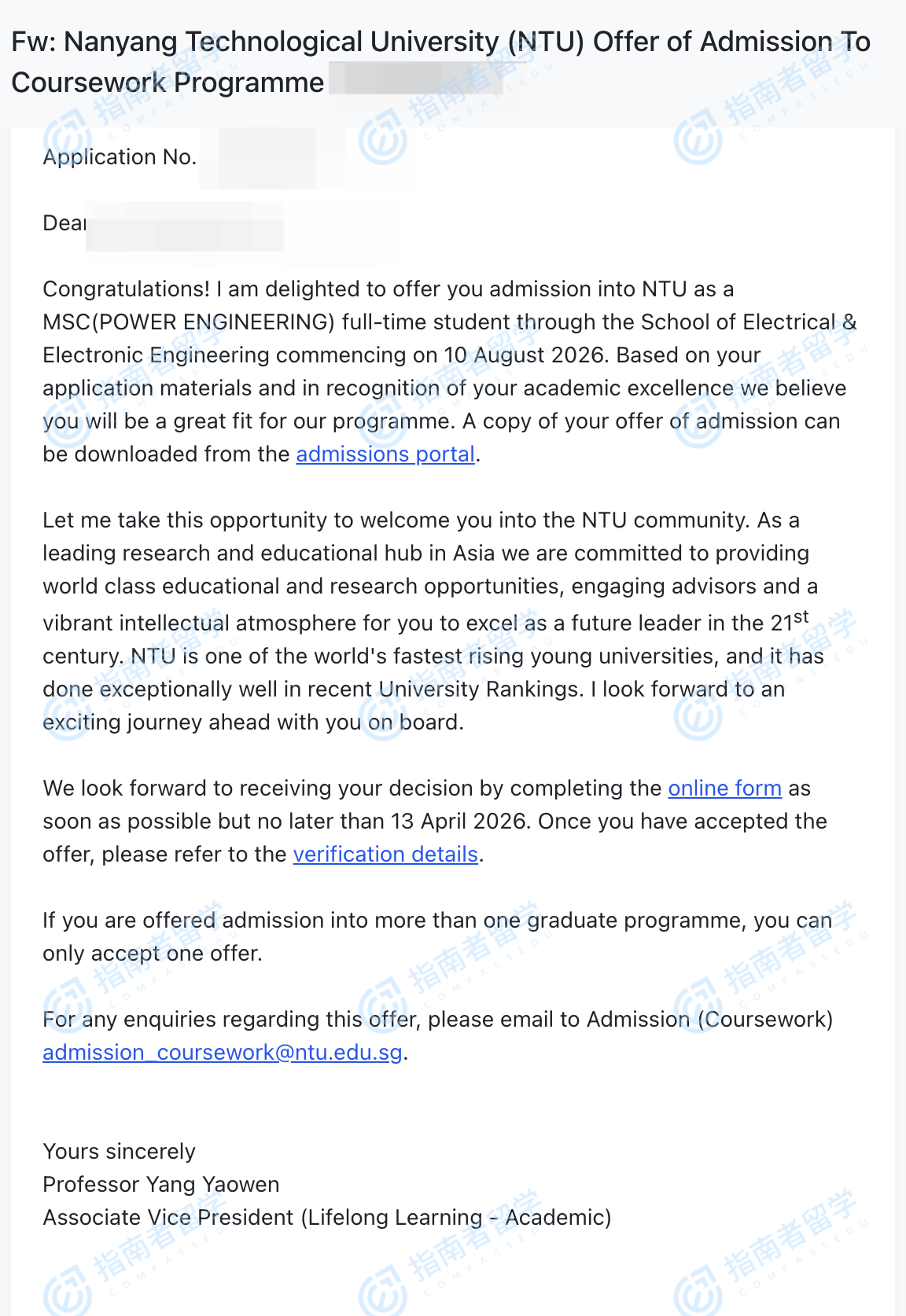
Task: Click the 'Admission (Coursework)' text before the email
Action: [709, 1020]
